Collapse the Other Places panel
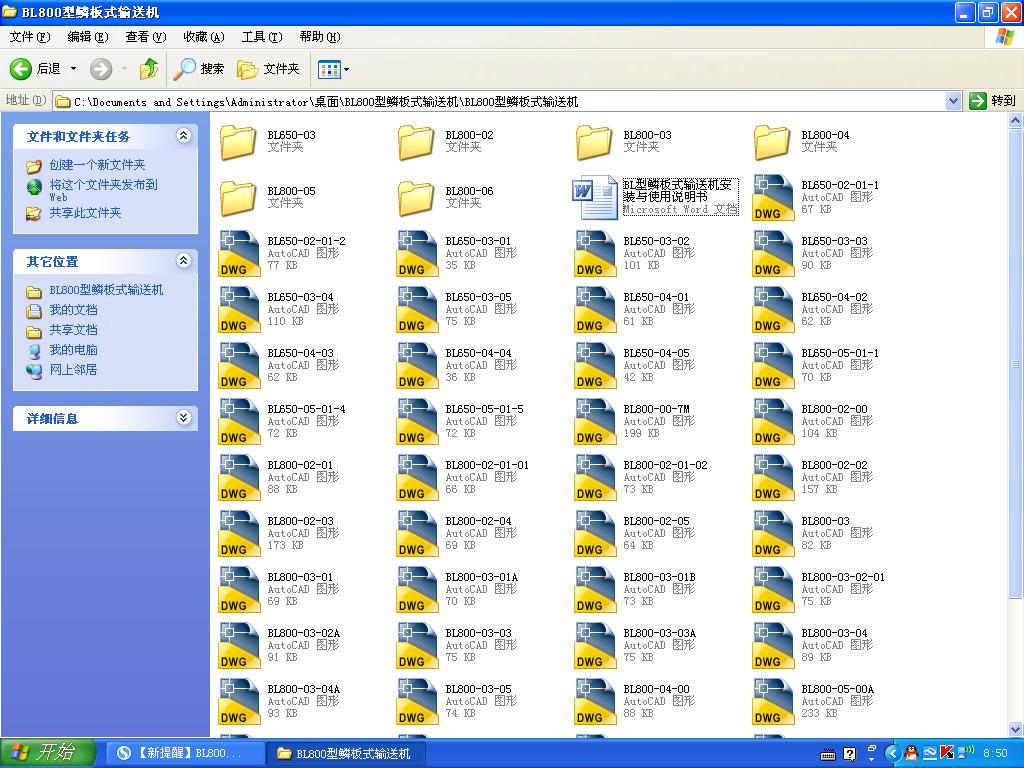 tap(184, 261)
